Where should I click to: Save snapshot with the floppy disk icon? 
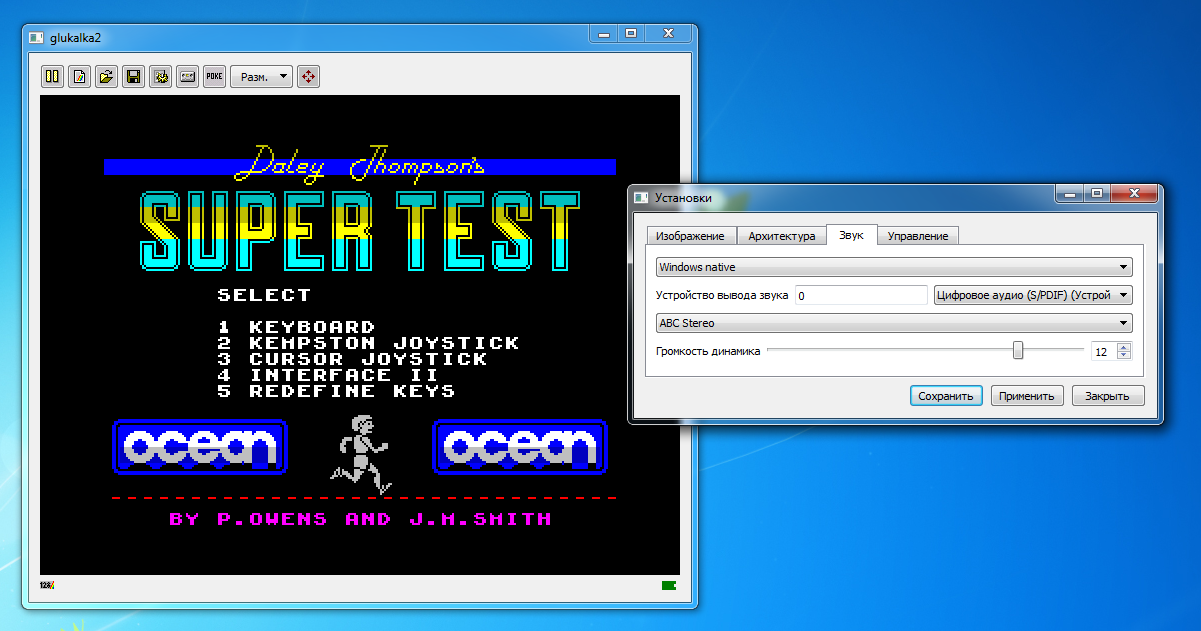click(x=133, y=76)
